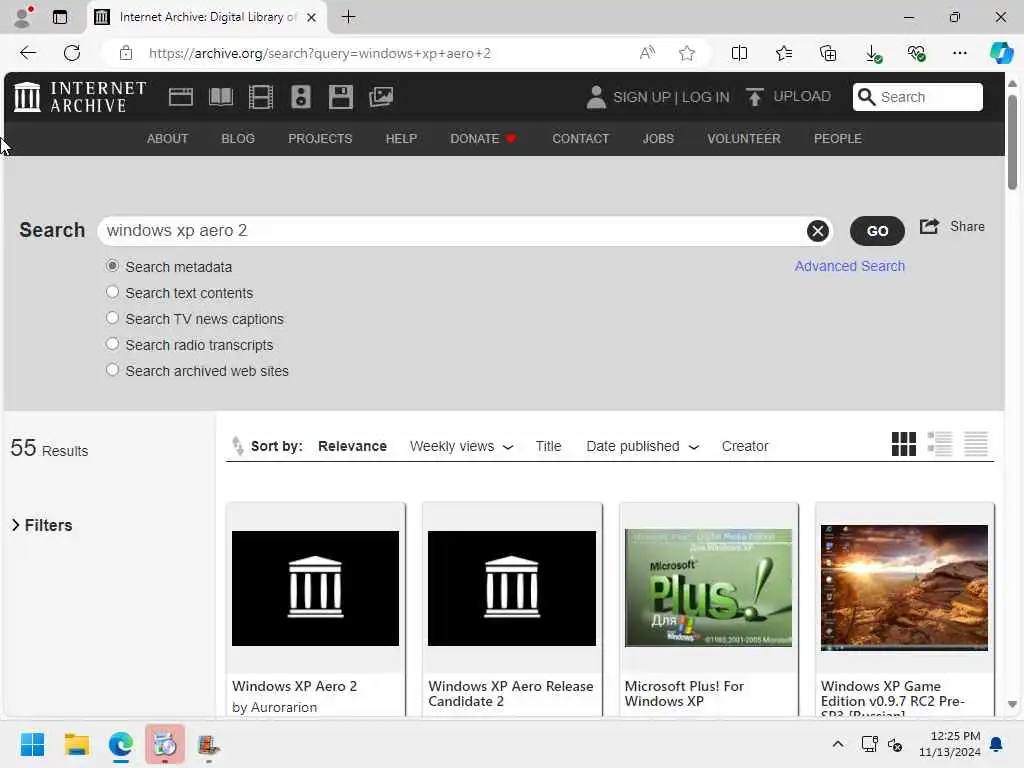This screenshot has height=768, width=1024.
Task: Open Read aloud icon in address bar
Action: coord(647,53)
